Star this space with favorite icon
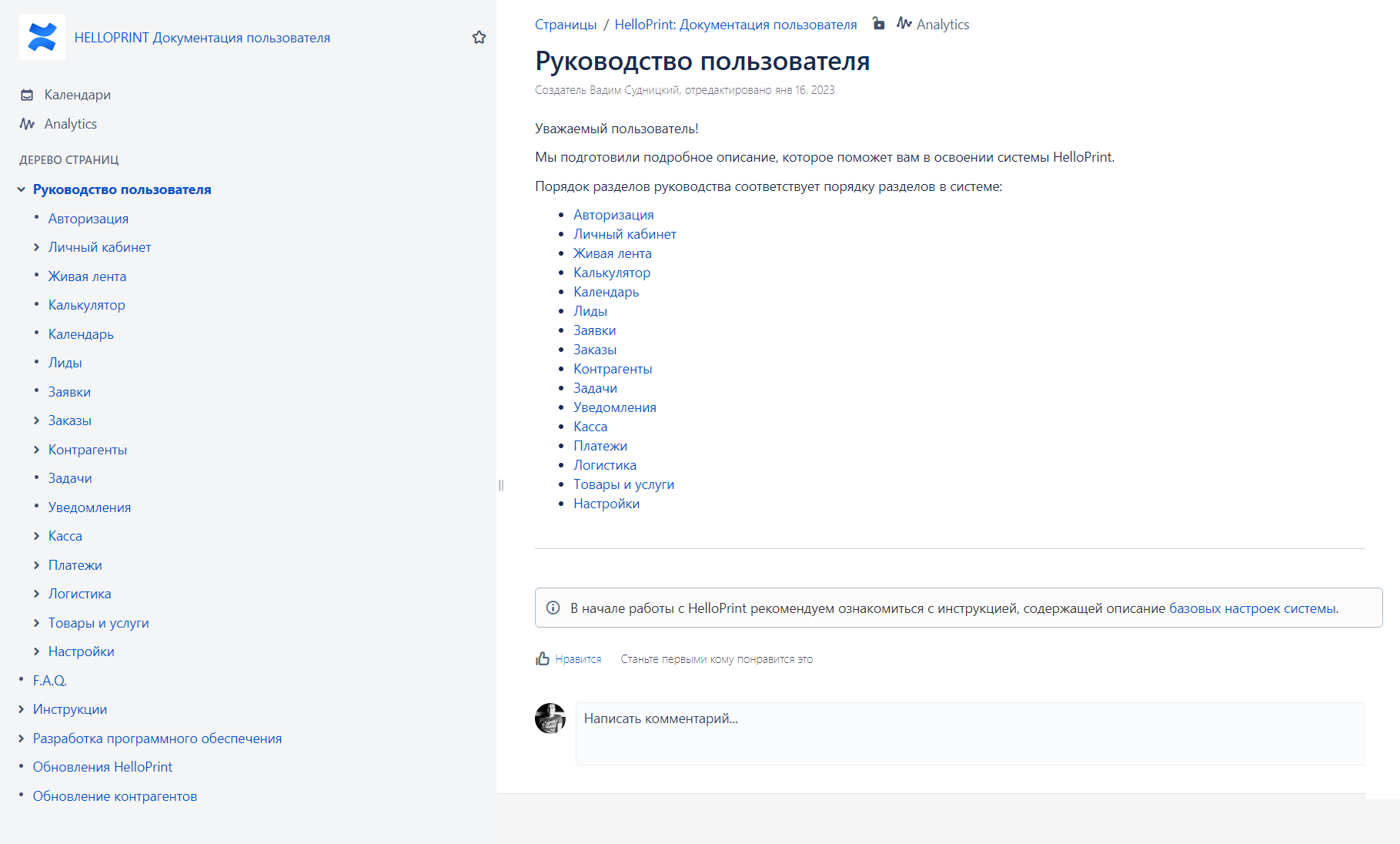Image resolution: width=1400 pixels, height=844 pixels. pyautogui.click(x=479, y=37)
